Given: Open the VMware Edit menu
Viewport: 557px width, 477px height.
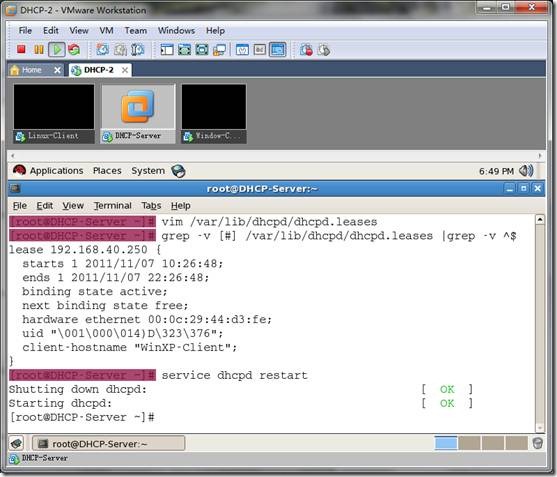Looking at the screenshot, I should 50,31.
